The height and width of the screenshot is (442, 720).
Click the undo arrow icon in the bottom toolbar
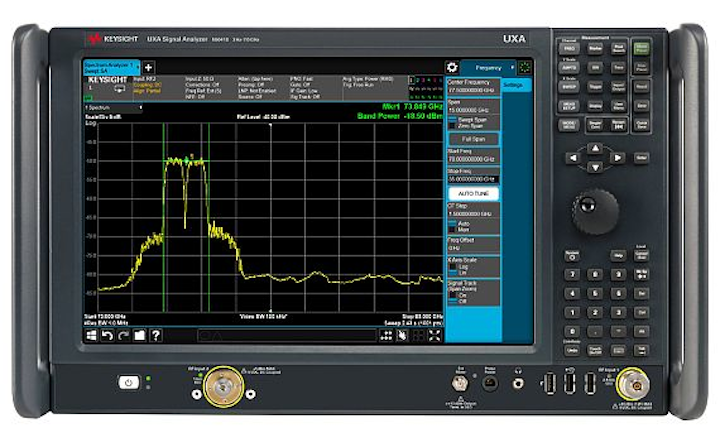(107, 336)
